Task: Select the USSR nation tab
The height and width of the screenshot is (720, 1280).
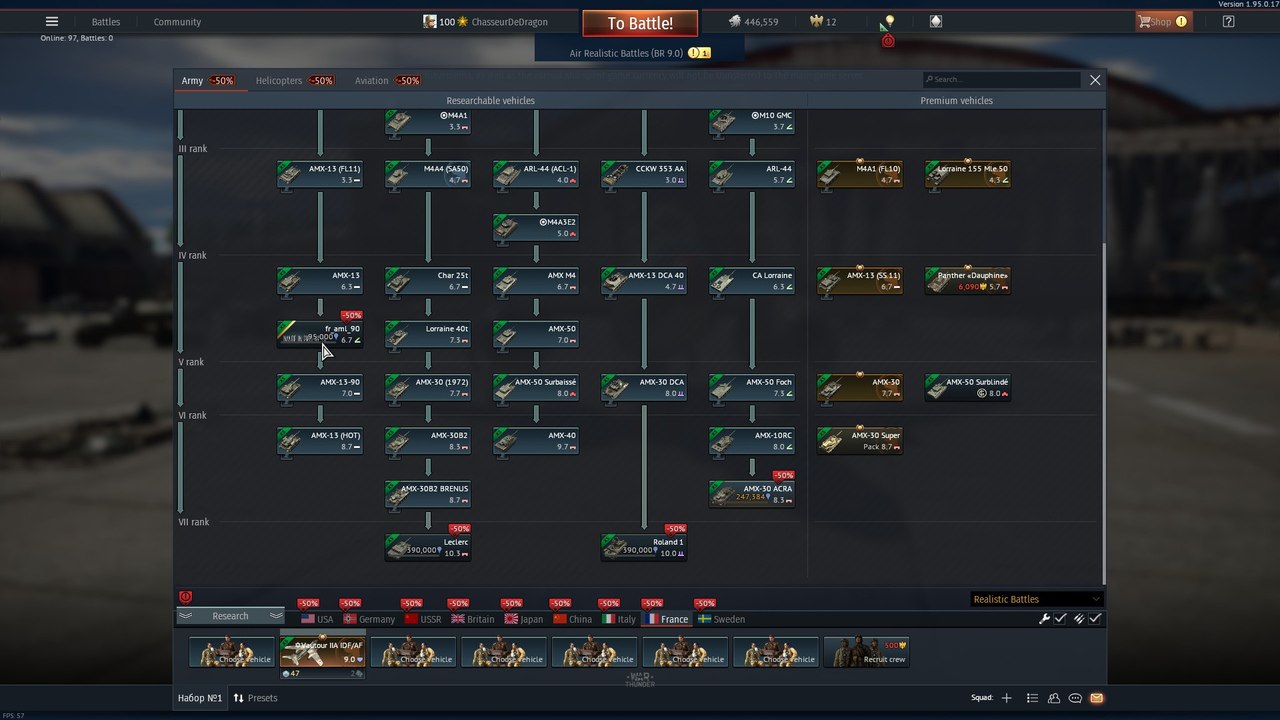Action: pyautogui.click(x=423, y=619)
